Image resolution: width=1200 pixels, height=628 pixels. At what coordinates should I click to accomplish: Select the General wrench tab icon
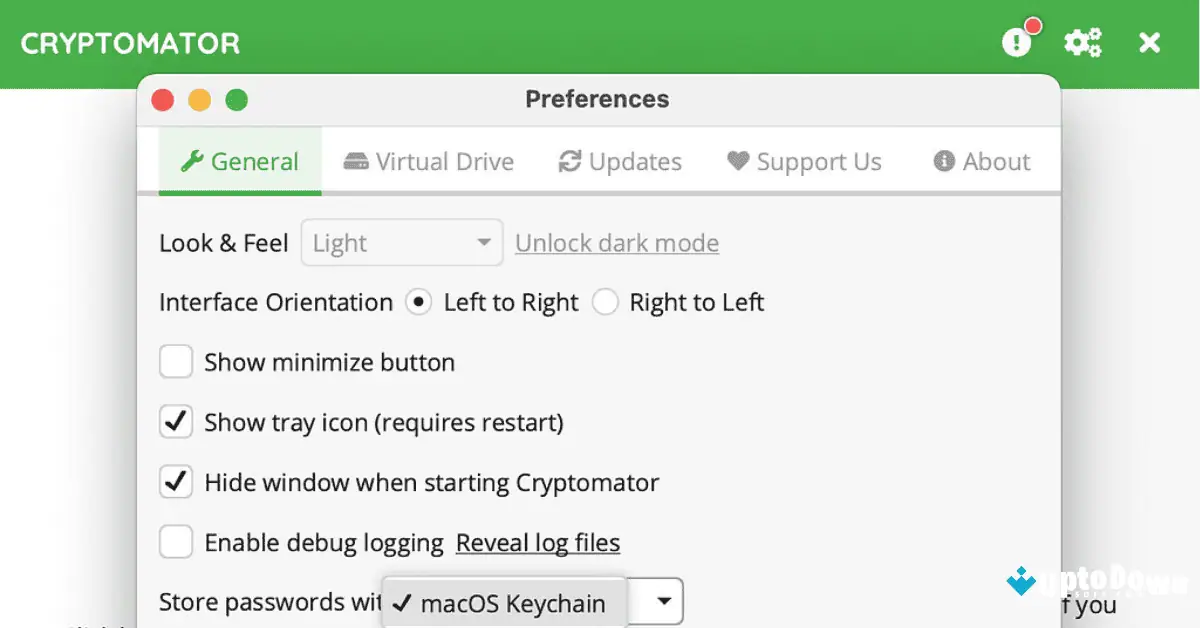[x=194, y=161]
